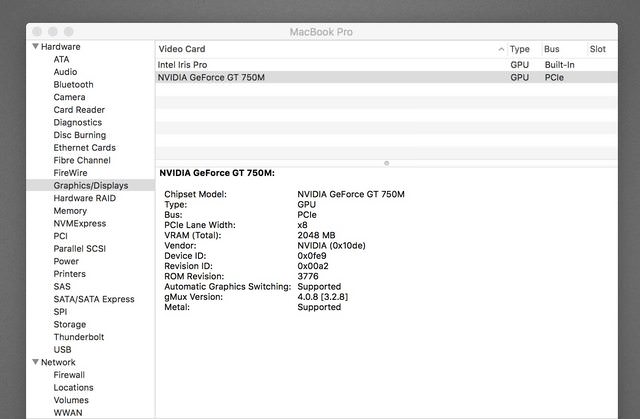Zoom the window with the third titlebar button
Screen dimensions: 640x419
click(x=69, y=31)
